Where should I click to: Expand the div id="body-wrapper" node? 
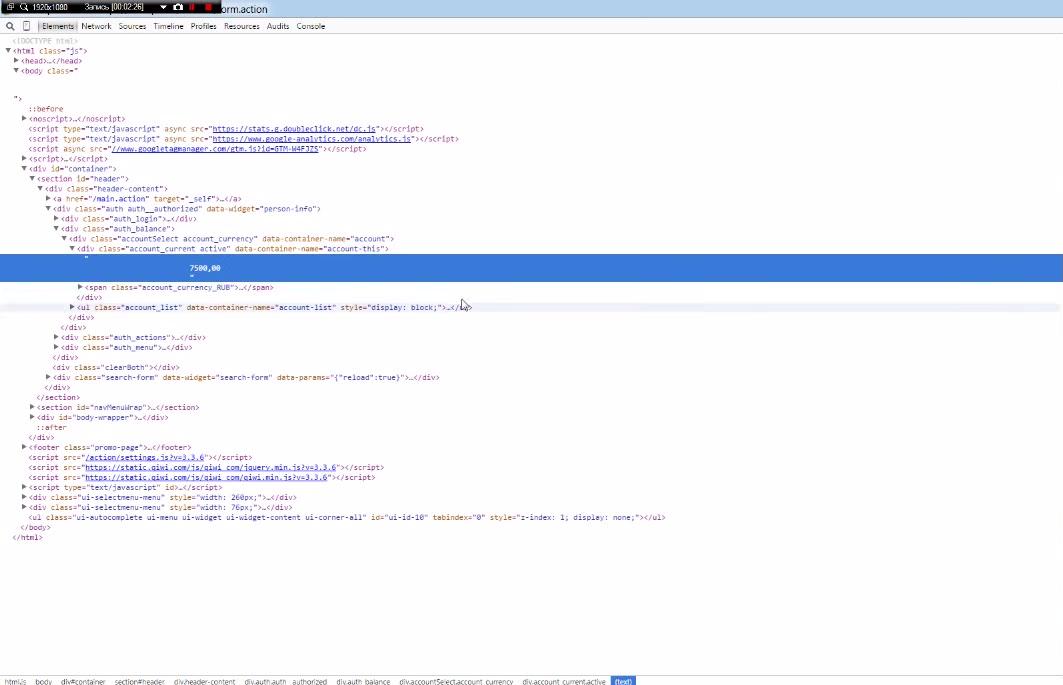(x=33, y=417)
